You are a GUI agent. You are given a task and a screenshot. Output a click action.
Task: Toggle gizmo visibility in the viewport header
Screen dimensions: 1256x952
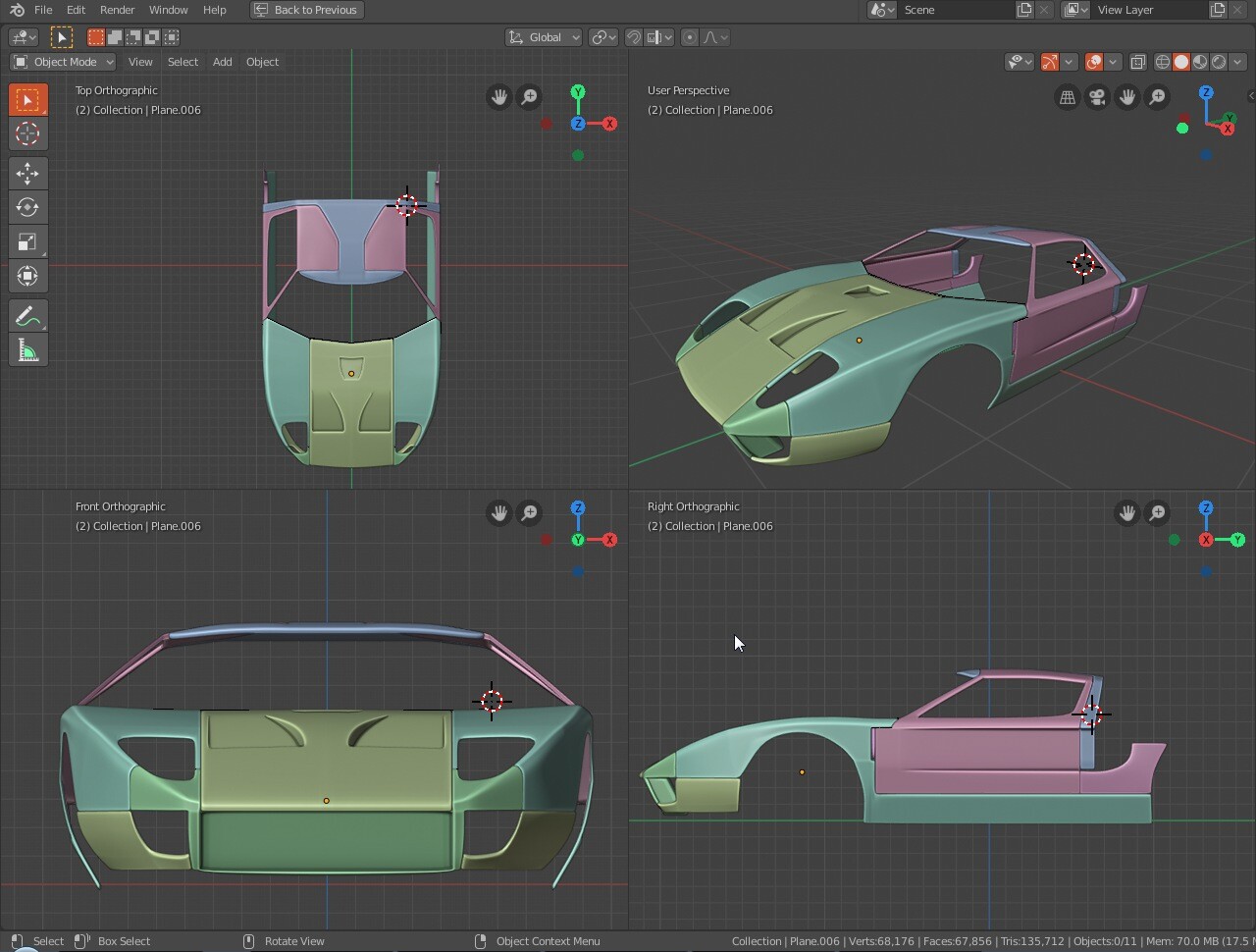1050,62
